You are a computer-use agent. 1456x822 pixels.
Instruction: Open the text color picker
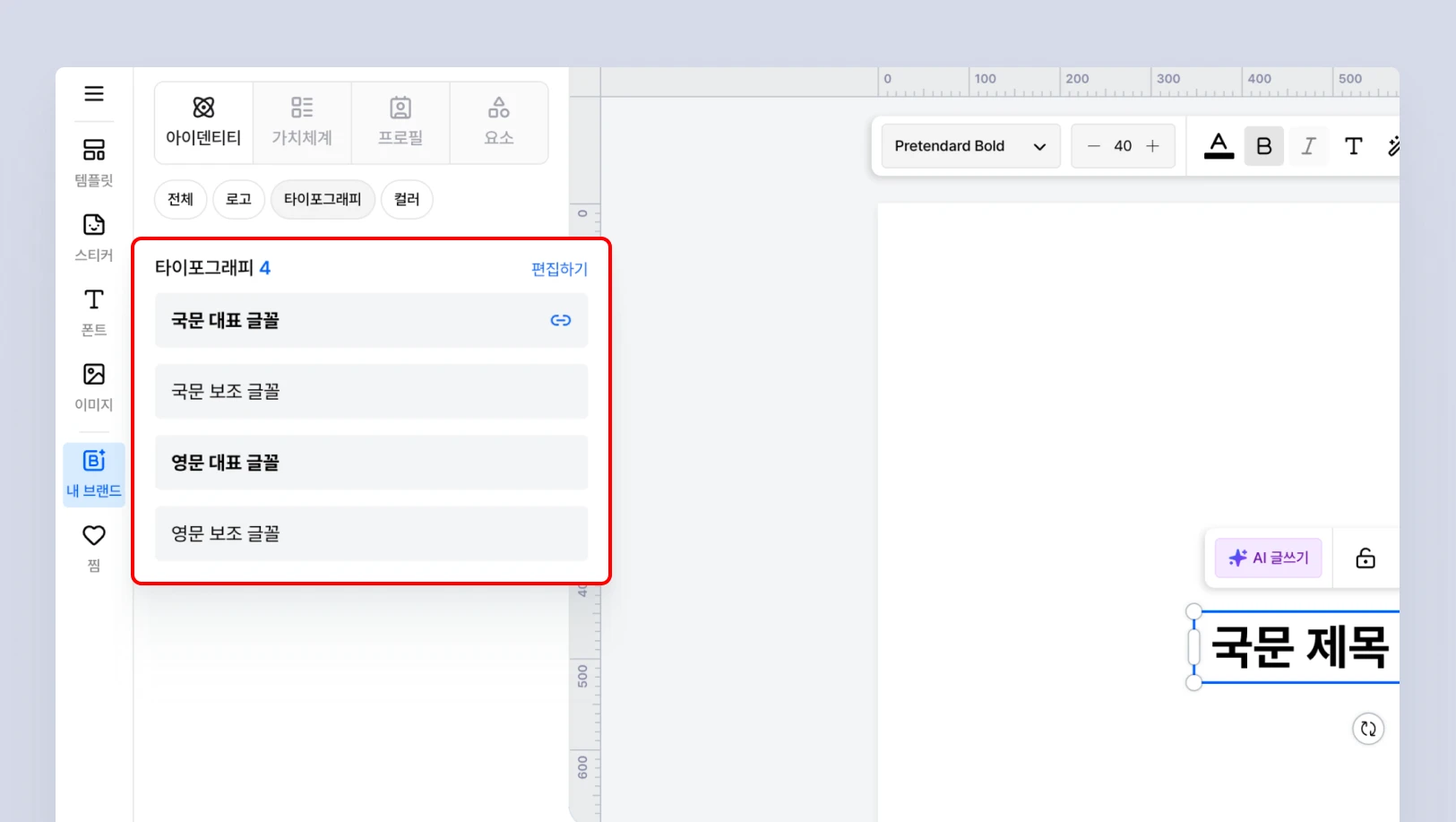pyautogui.click(x=1219, y=146)
